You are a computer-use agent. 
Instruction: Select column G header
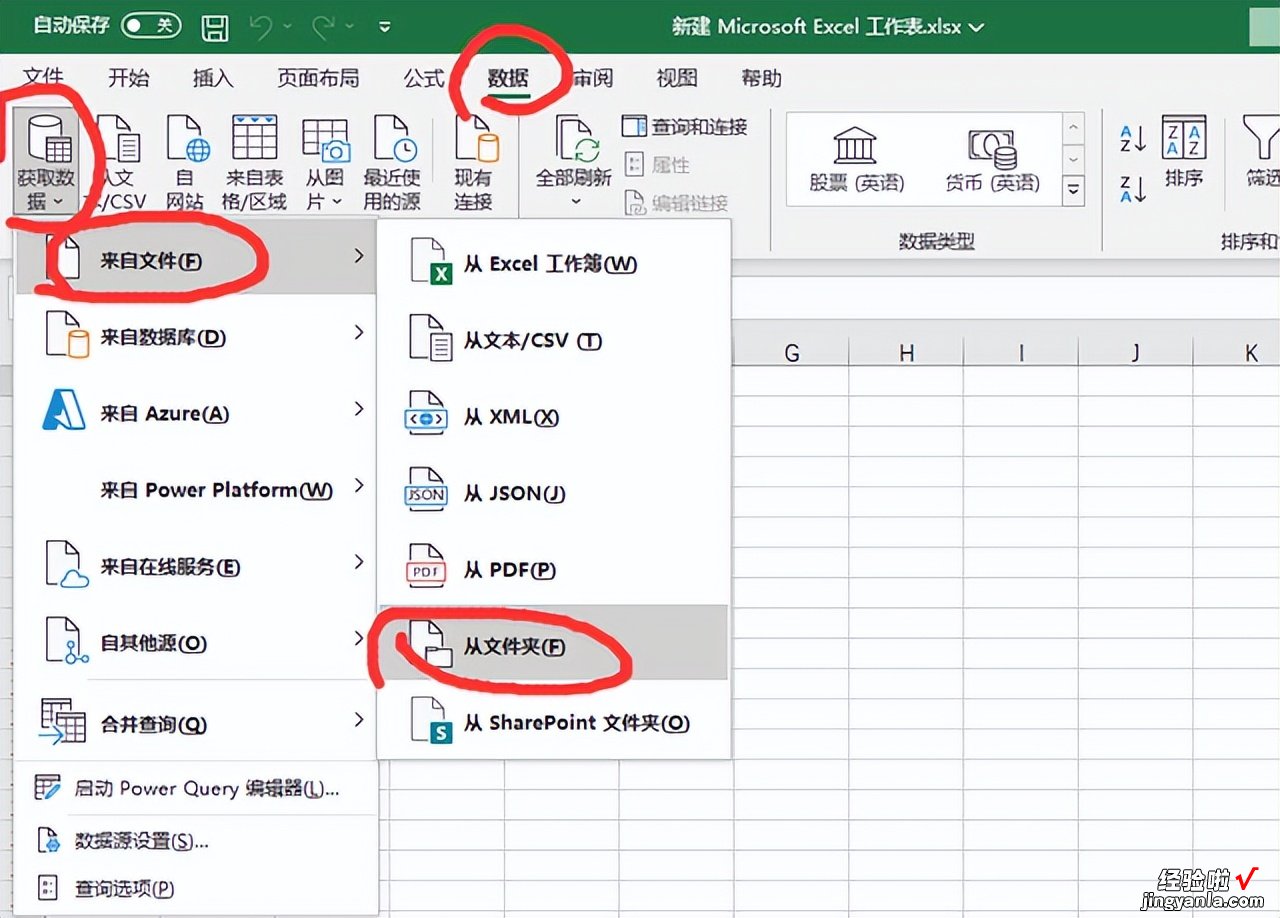(x=791, y=351)
